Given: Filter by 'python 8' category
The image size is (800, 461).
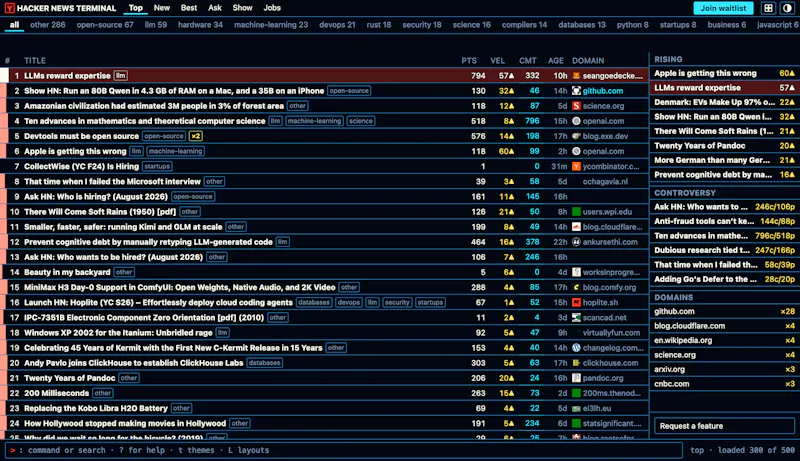Looking at the screenshot, I should point(632,24).
